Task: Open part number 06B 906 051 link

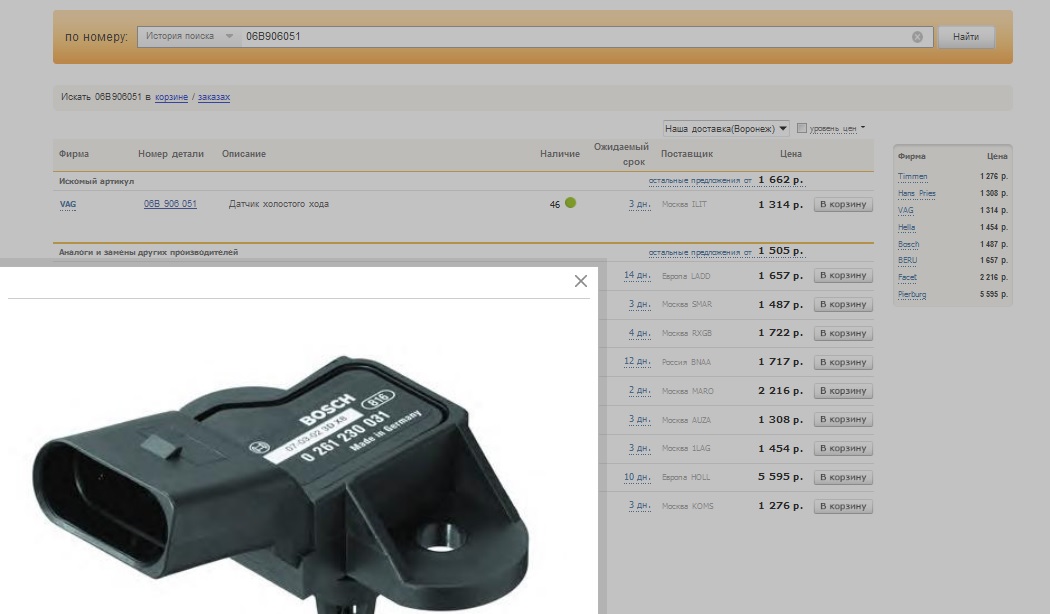Action: coord(170,204)
